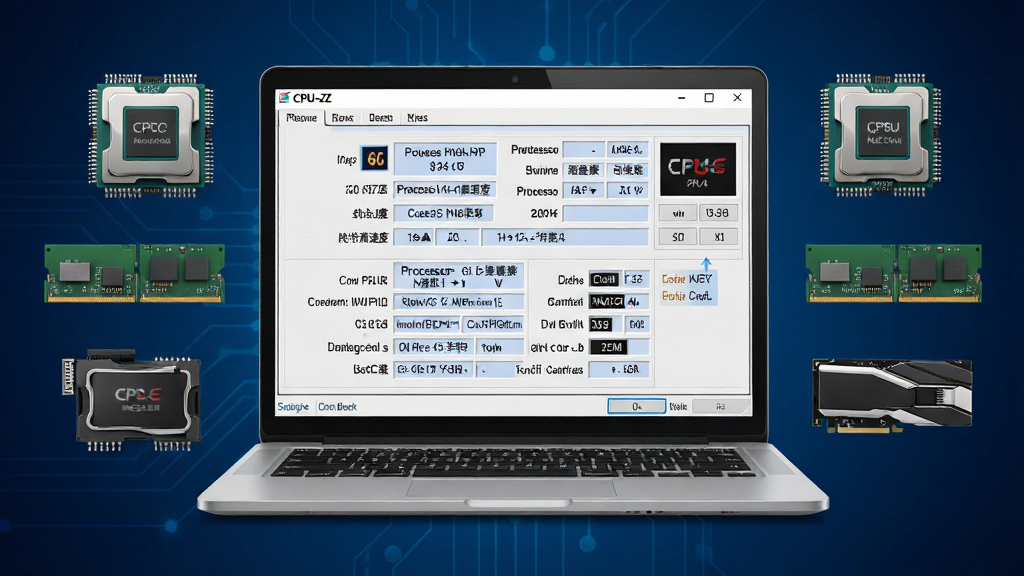Click the Poures field next to 60 badge
1024x576 pixels.
coord(445,159)
